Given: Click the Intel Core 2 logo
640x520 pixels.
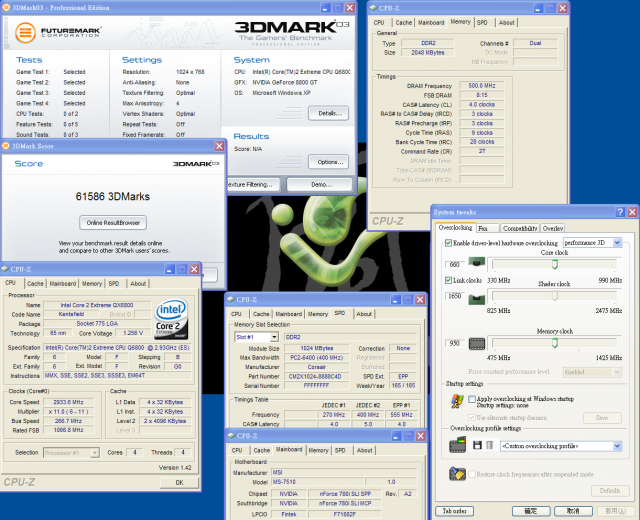Looking at the screenshot, I should [x=171, y=319].
